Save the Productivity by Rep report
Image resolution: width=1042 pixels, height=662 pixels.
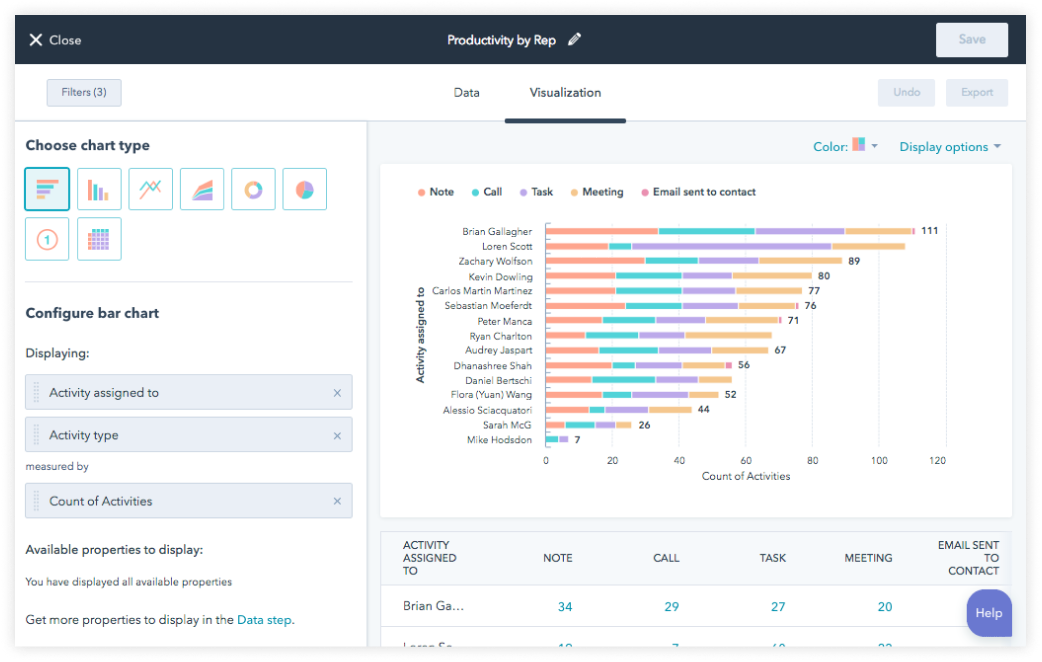(971, 40)
